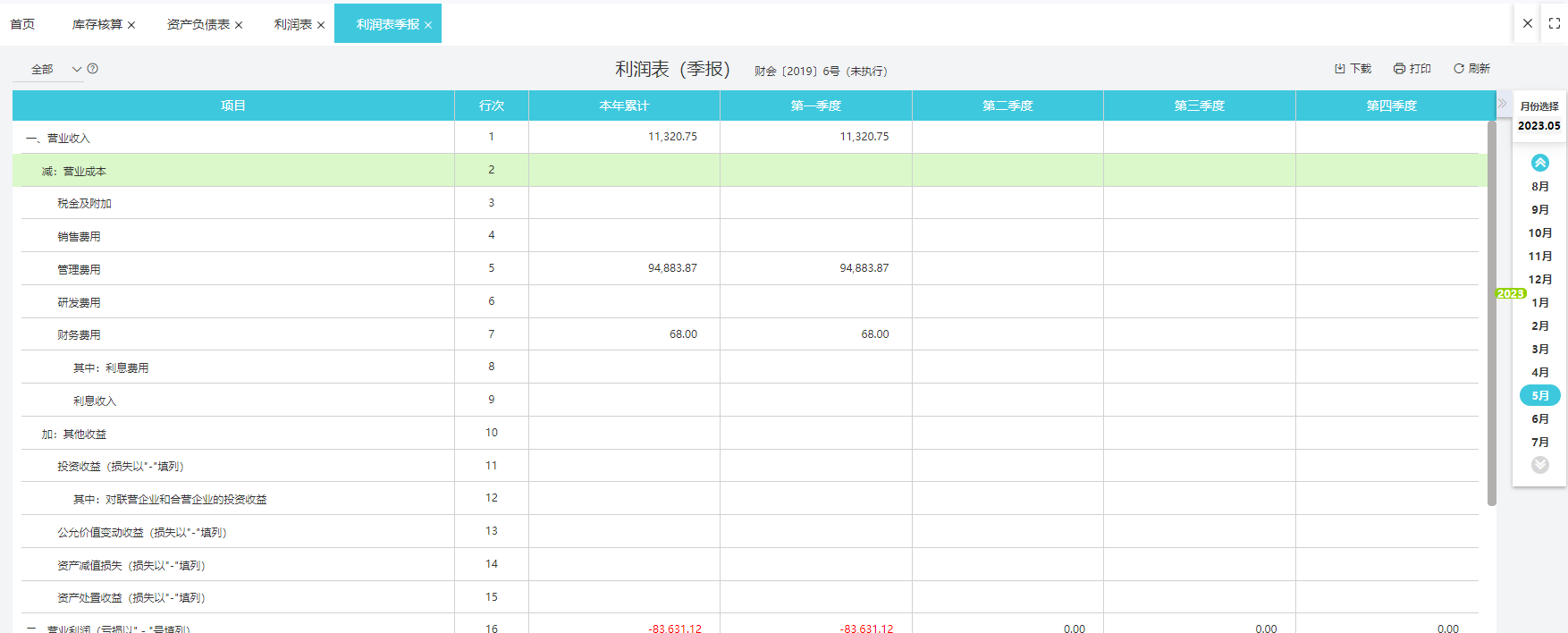Select 6月 in month picker
Screen dimensions: 1568x633
click(1539, 419)
